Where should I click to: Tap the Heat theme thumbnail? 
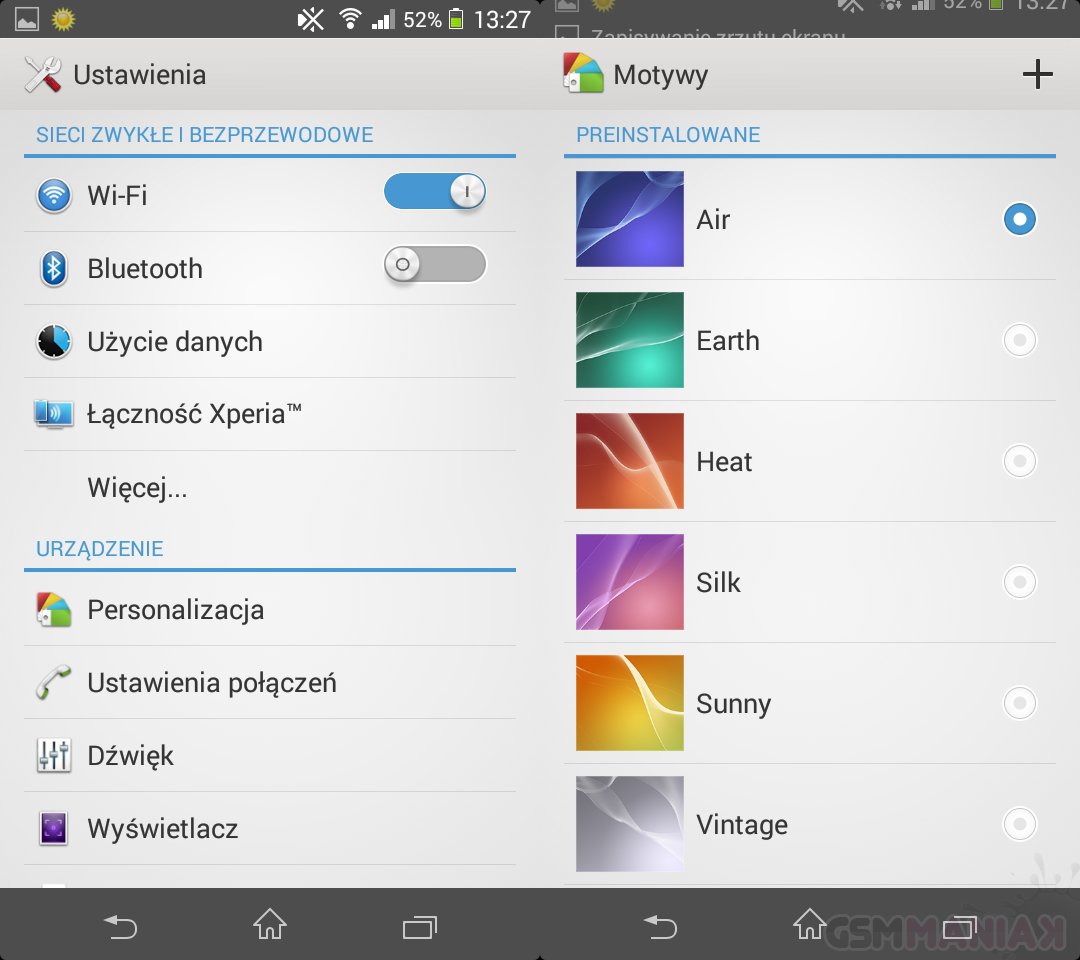click(630, 461)
